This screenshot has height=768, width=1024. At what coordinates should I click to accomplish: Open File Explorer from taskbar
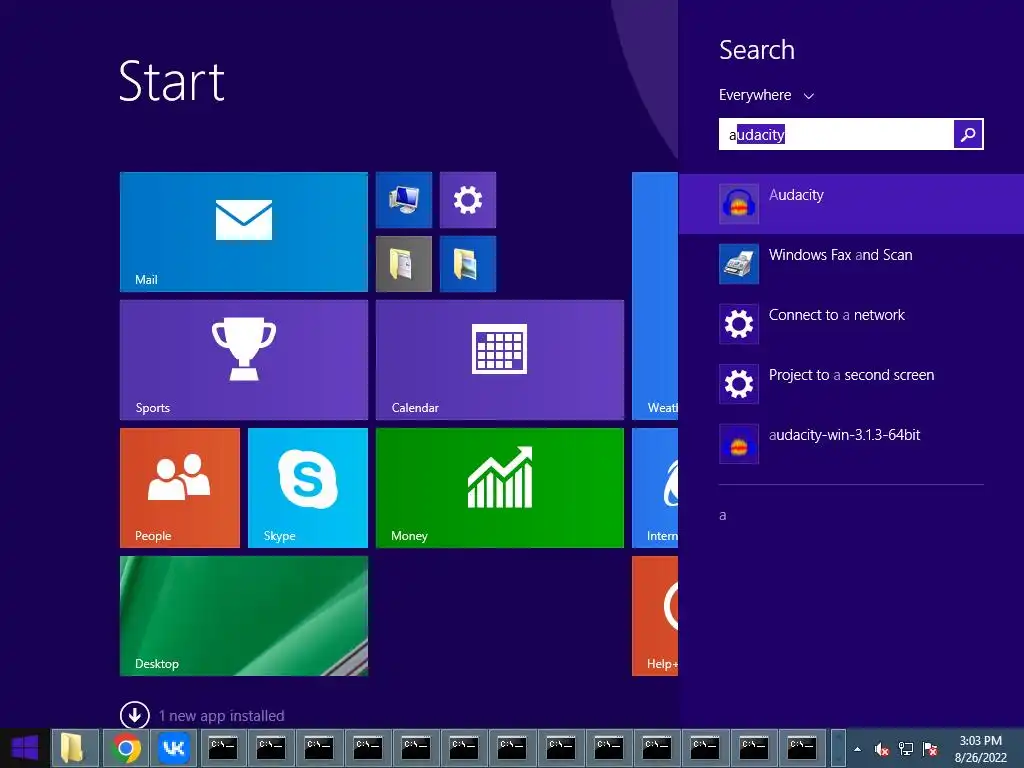click(x=74, y=748)
